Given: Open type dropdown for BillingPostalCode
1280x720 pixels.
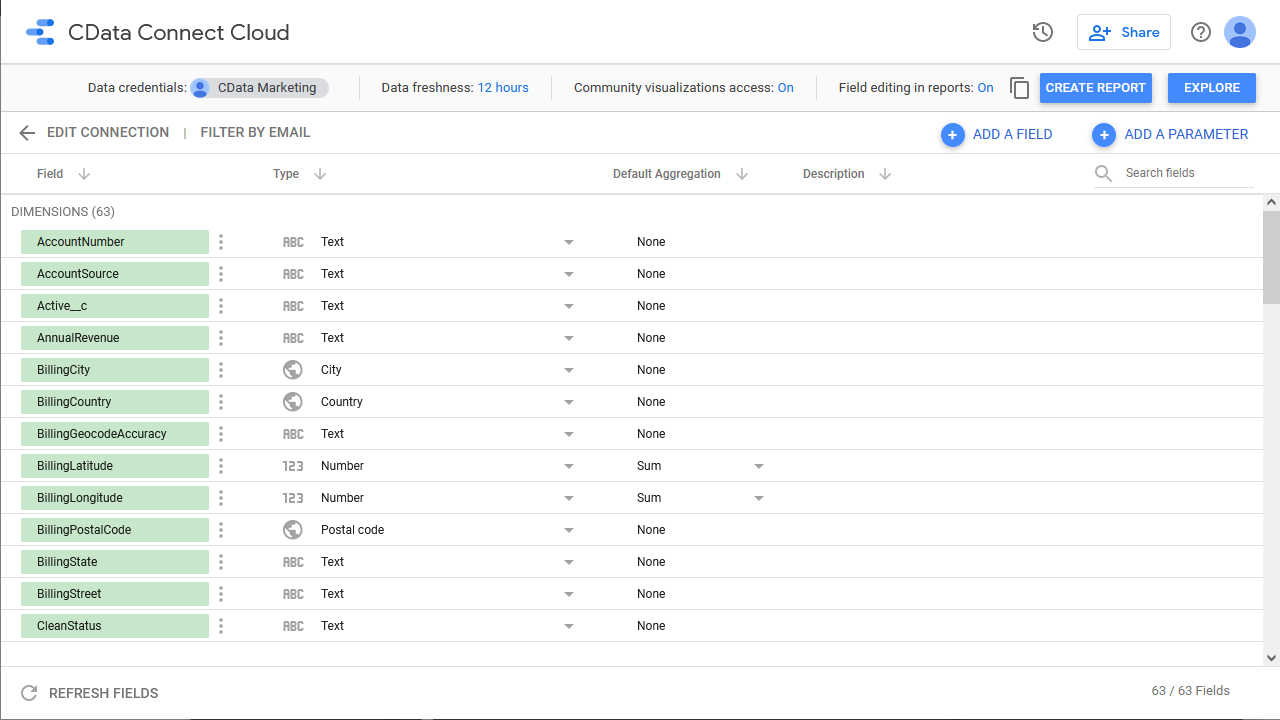Looking at the screenshot, I should pos(569,530).
